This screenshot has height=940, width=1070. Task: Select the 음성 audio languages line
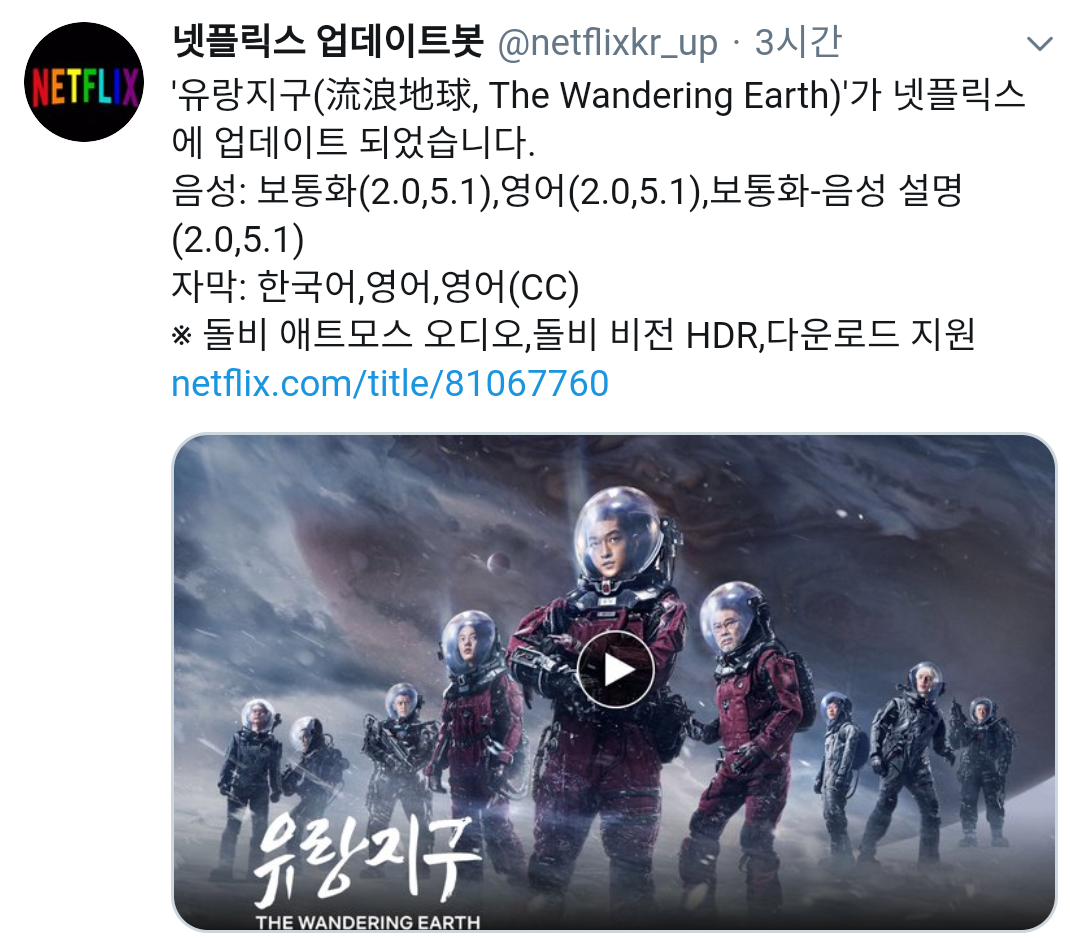tap(566, 215)
